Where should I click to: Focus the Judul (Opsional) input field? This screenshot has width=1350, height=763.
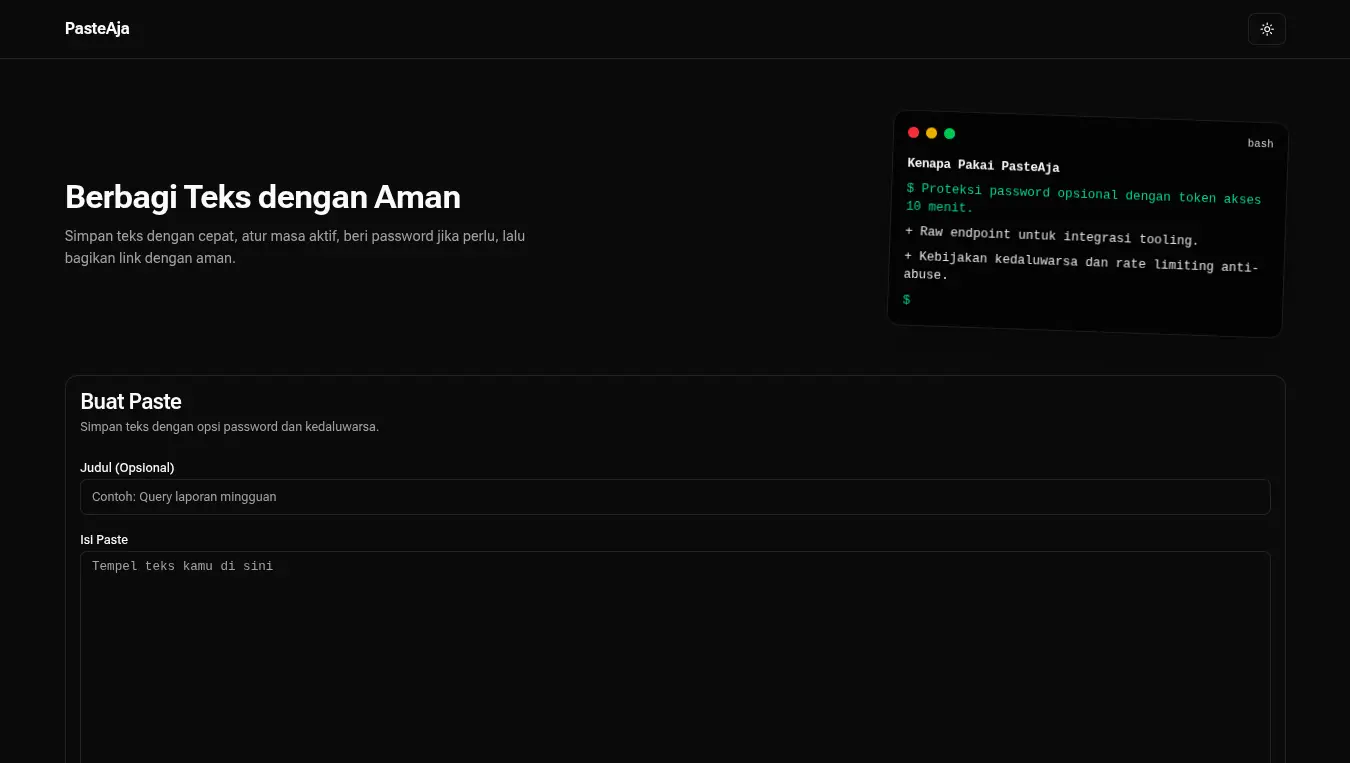[674, 497]
